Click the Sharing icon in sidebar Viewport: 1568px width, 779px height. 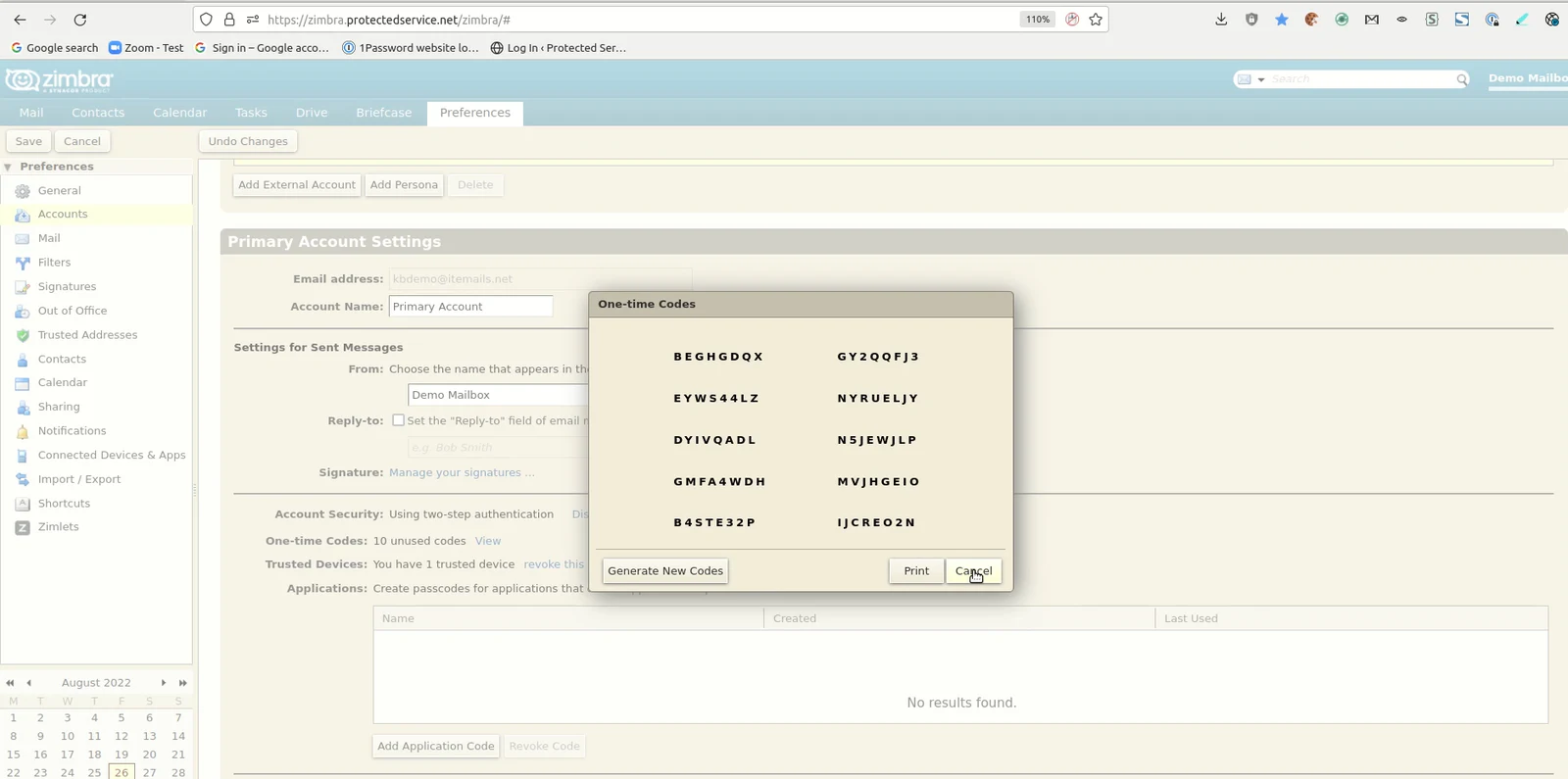point(23,407)
